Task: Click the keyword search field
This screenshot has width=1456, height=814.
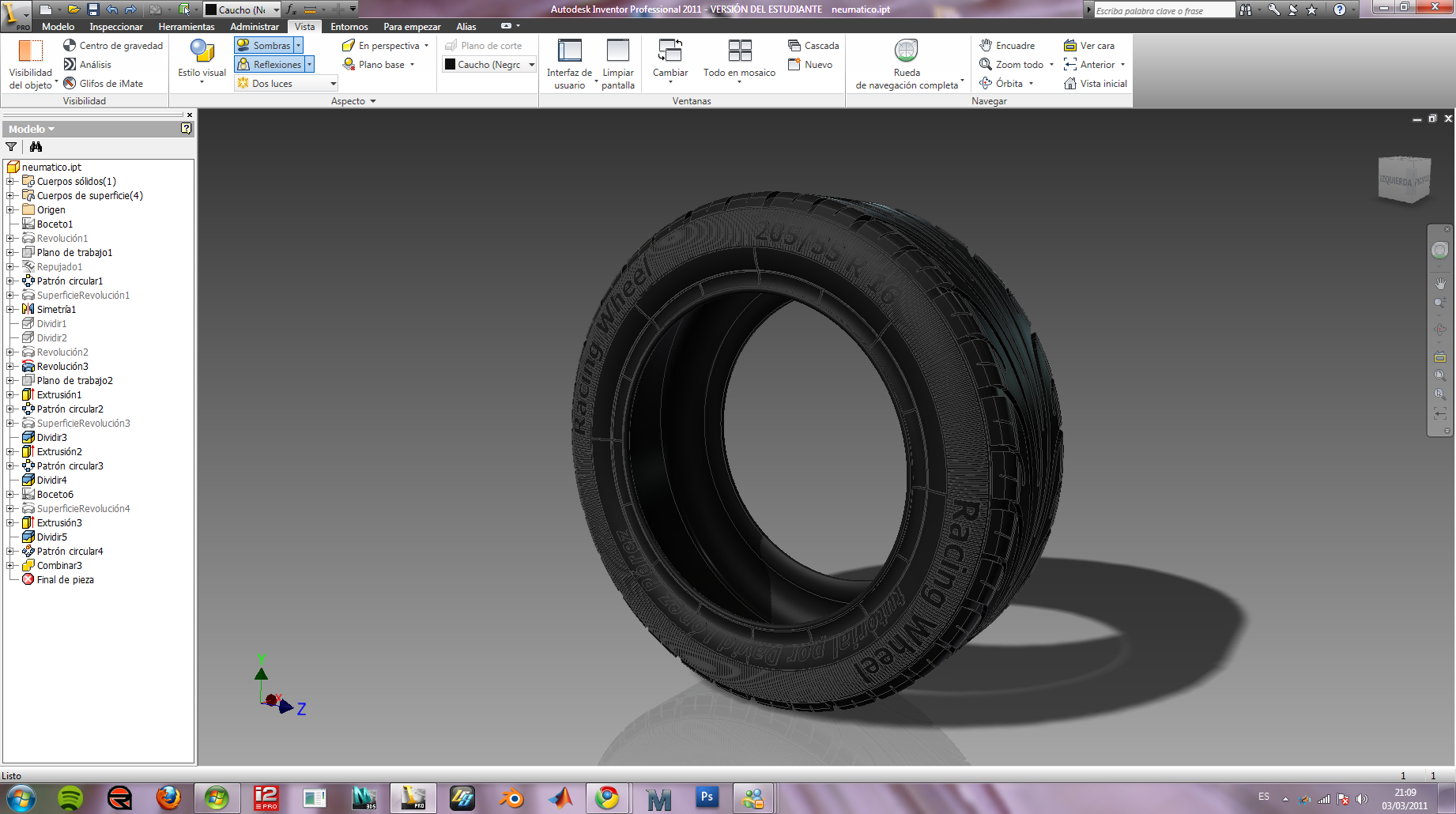Action: 1164,10
